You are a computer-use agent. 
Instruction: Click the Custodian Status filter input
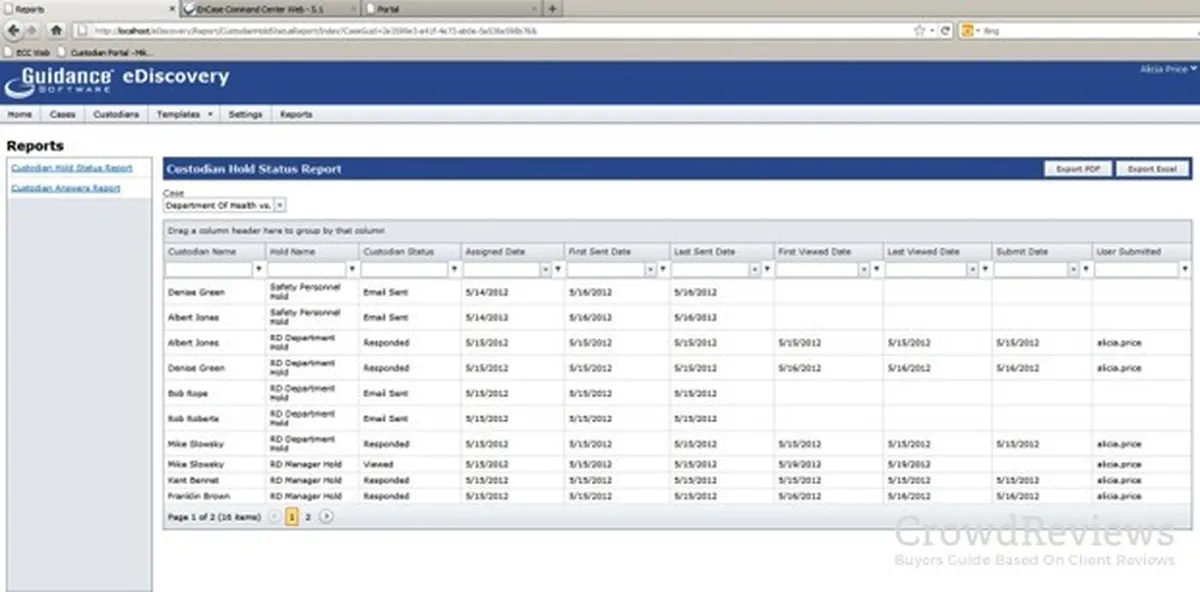coord(405,270)
